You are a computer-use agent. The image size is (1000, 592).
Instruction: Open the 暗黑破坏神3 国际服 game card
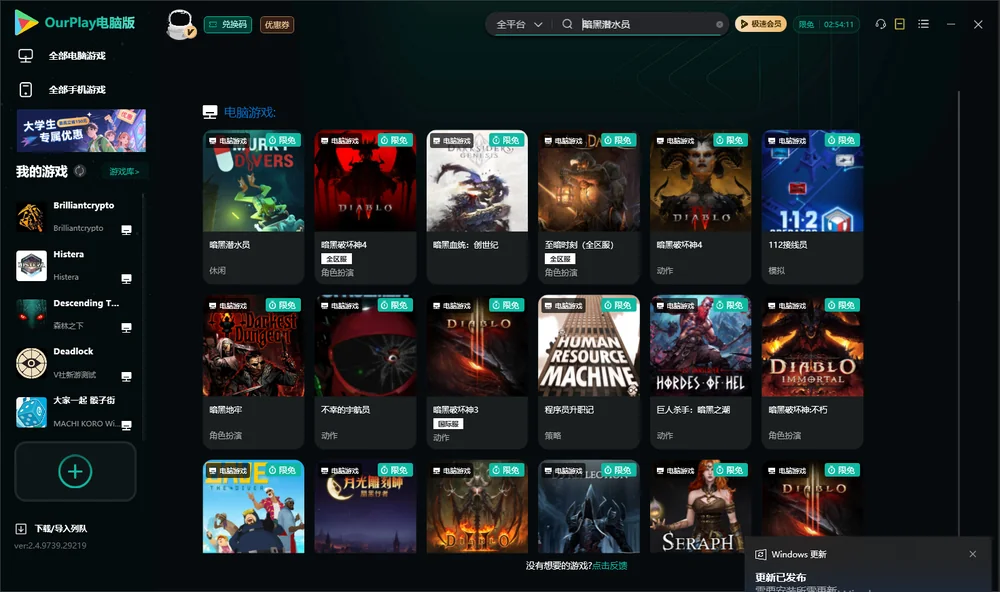pos(477,372)
